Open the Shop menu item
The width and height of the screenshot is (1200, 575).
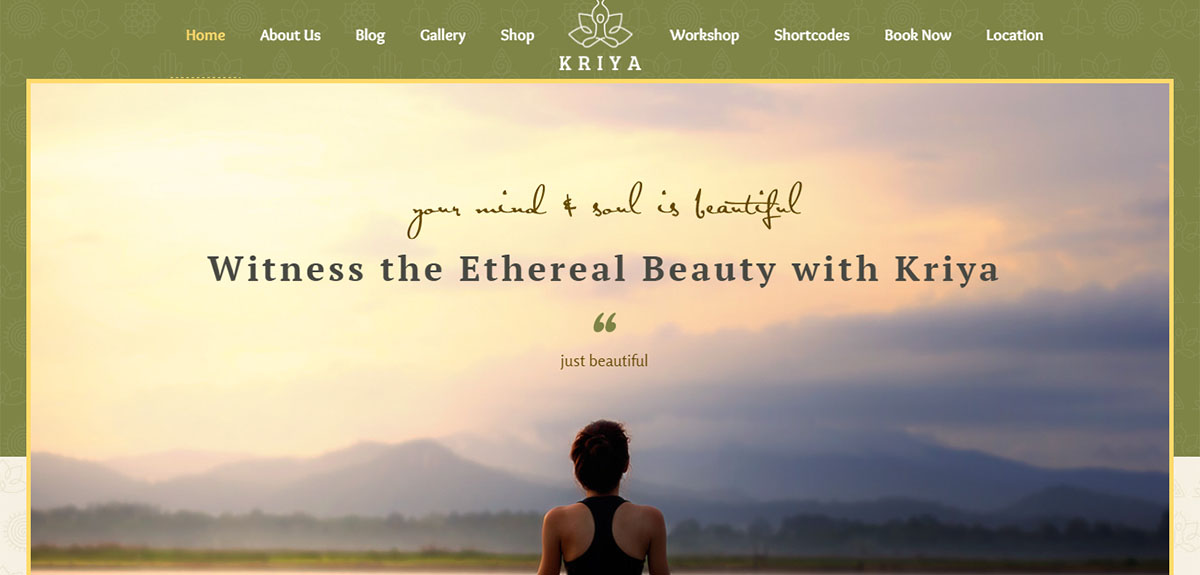pos(517,35)
